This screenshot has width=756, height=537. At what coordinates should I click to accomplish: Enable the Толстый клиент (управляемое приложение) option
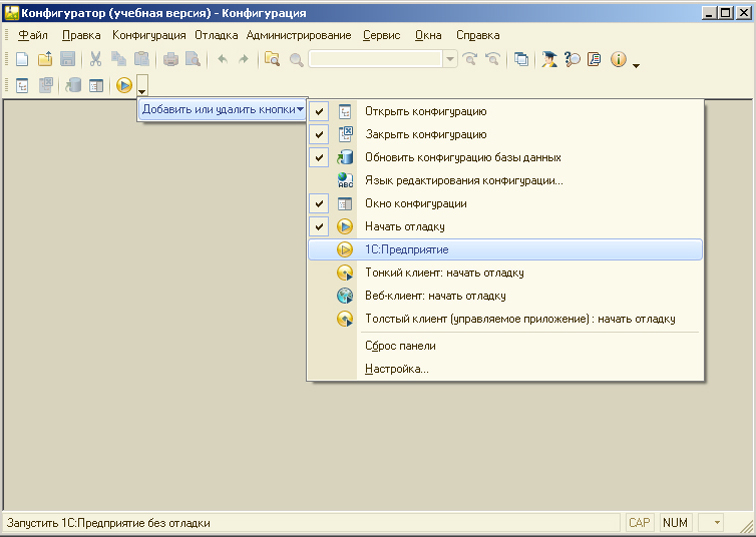pyautogui.click(x=505, y=319)
